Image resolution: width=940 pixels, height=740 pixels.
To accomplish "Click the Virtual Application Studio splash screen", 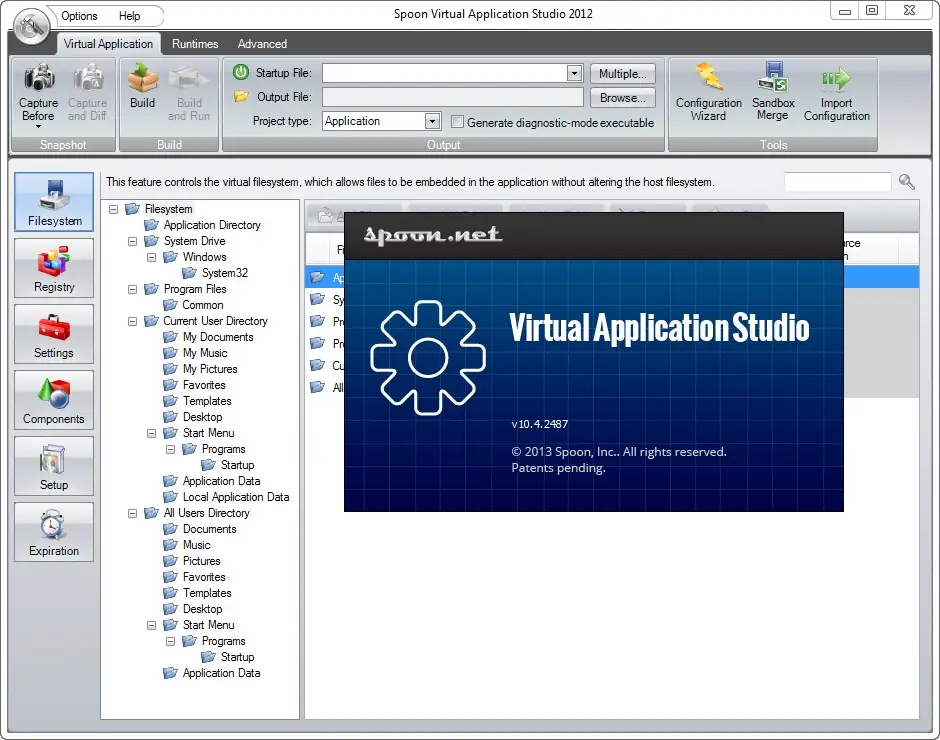I will [593, 362].
